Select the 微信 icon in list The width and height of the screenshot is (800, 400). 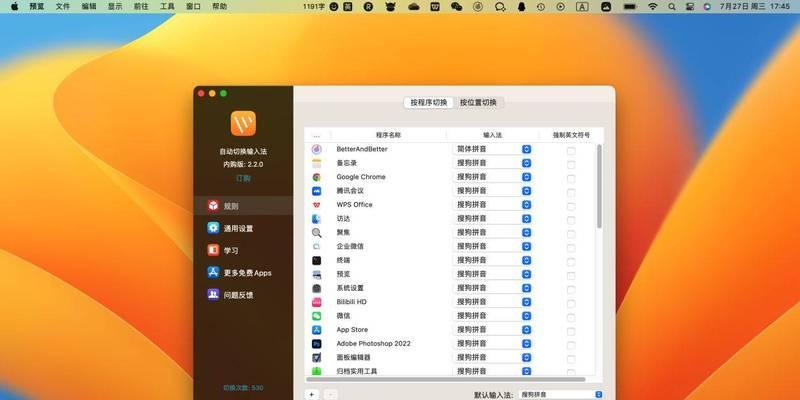pyautogui.click(x=316, y=316)
